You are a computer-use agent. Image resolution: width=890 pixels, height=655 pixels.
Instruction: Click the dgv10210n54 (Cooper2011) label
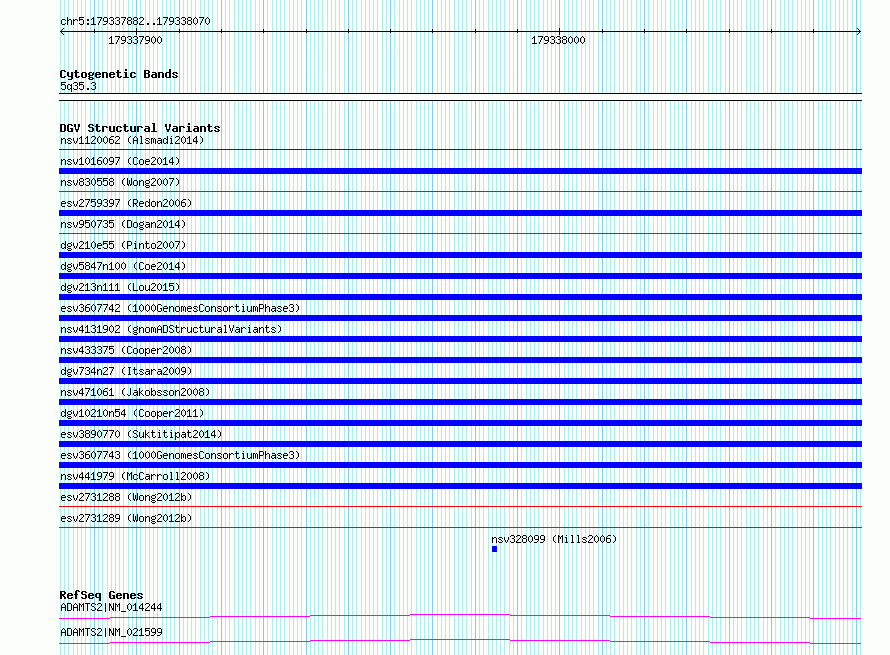[x=132, y=413]
